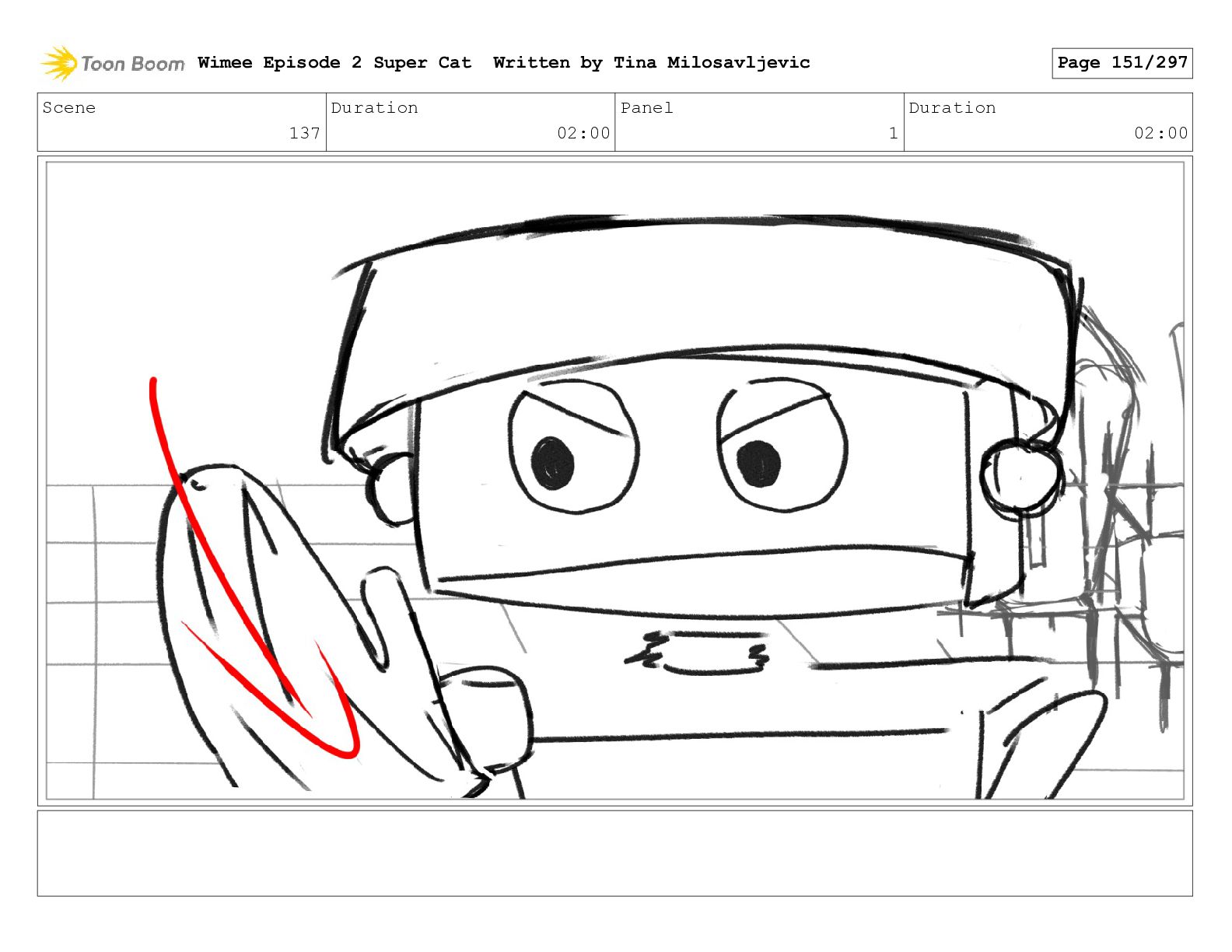The image size is (1232, 952).
Task: Click the Duration label beside Scene
Action: (x=375, y=108)
